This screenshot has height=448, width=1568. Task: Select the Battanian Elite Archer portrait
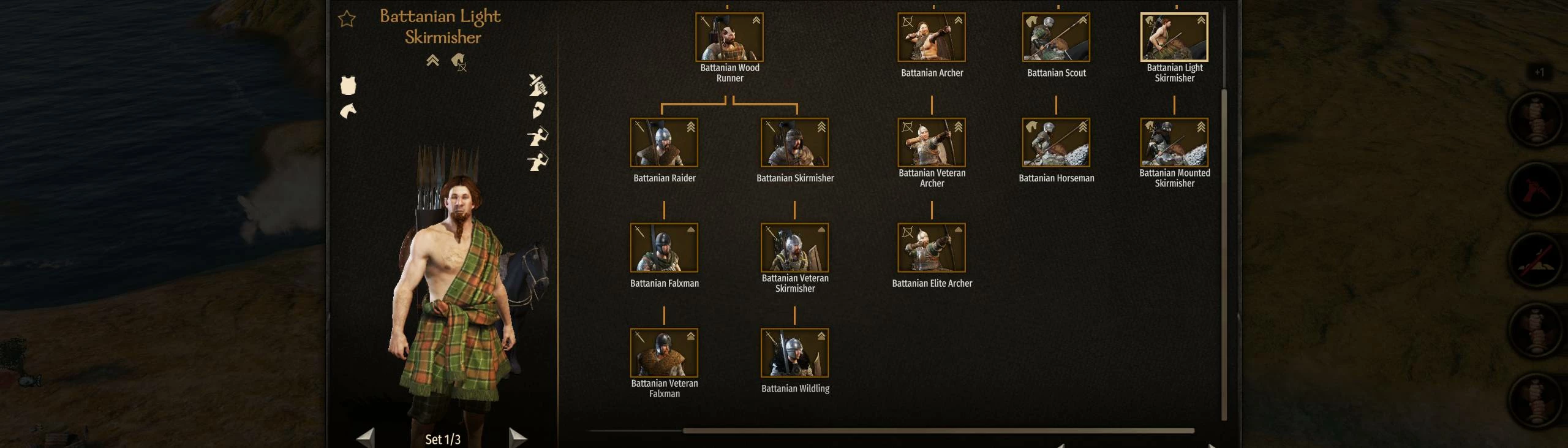click(x=932, y=248)
